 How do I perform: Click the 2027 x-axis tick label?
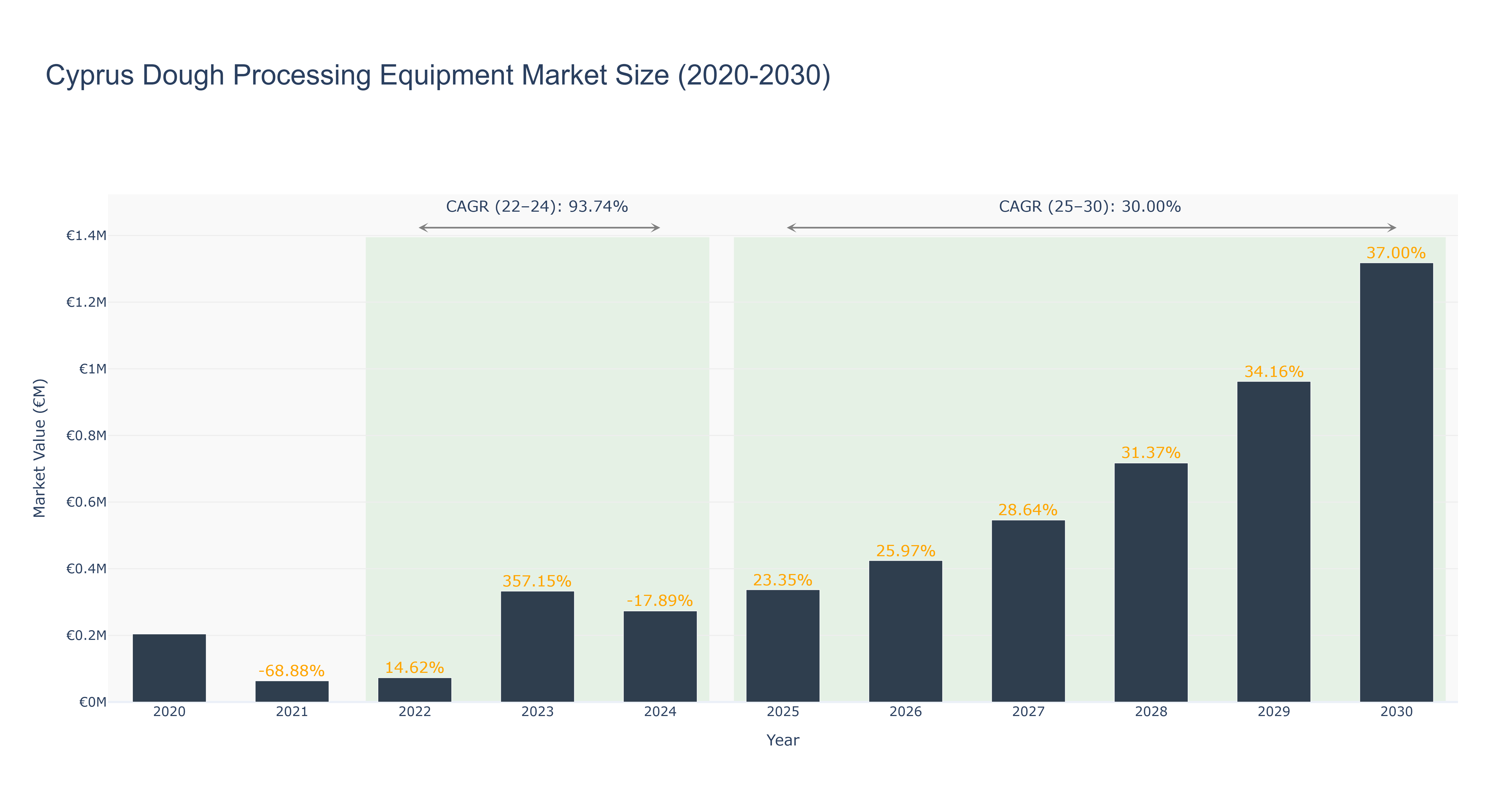(1028, 712)
